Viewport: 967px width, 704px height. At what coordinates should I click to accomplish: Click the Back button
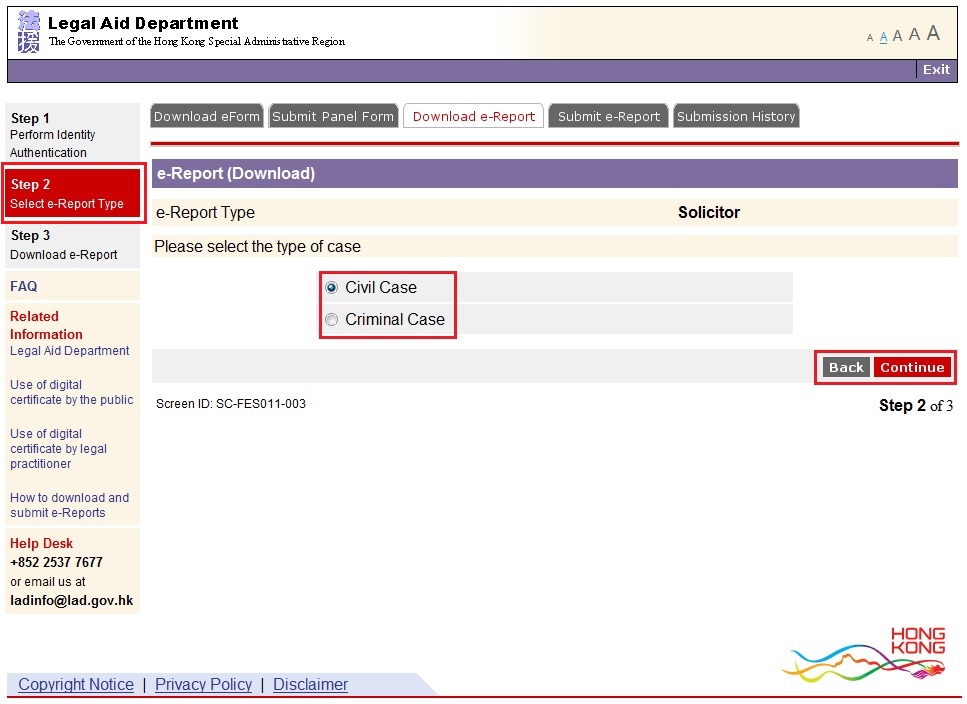click(845, 367)
